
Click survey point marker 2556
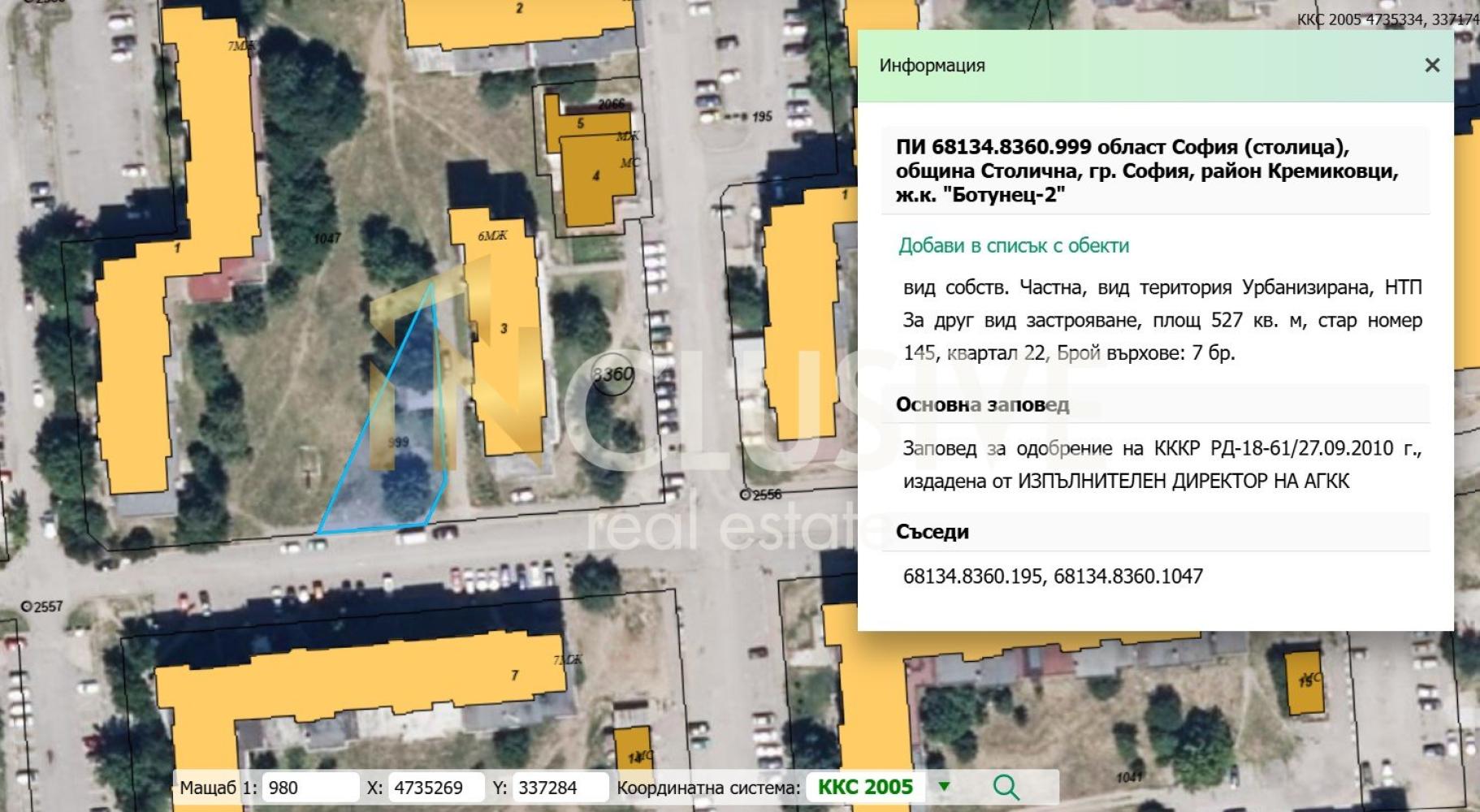click(746, 495)
